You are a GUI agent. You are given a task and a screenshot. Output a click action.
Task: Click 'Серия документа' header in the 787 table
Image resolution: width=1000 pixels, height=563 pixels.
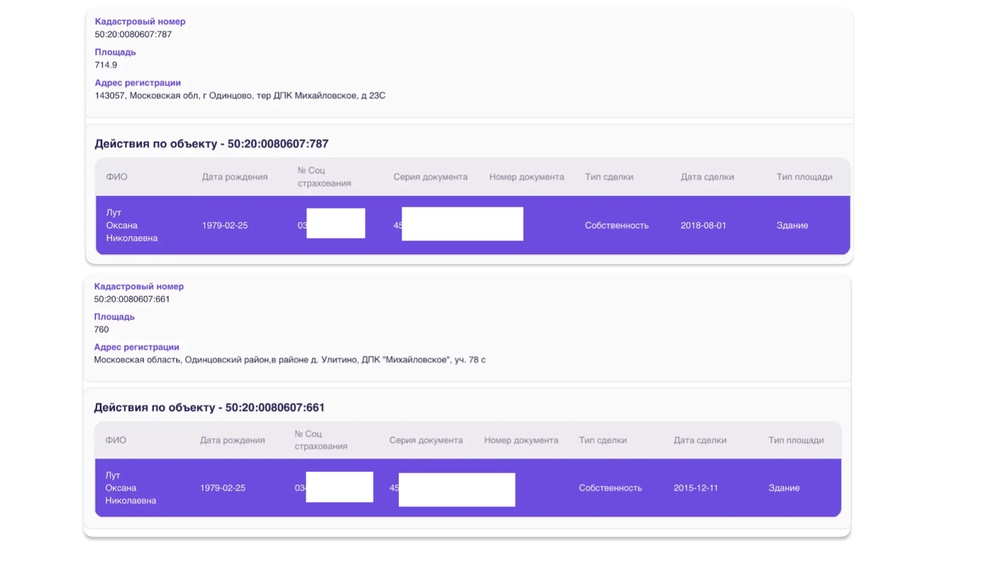pos(430,177)
